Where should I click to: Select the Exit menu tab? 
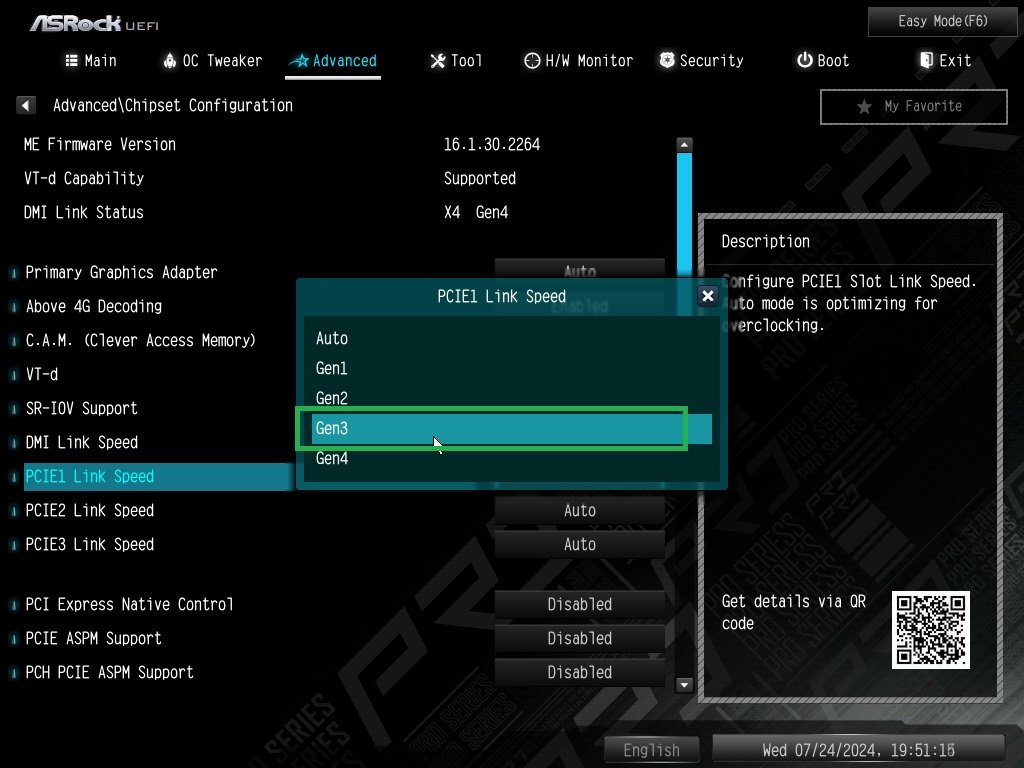(x=944, y=61)
